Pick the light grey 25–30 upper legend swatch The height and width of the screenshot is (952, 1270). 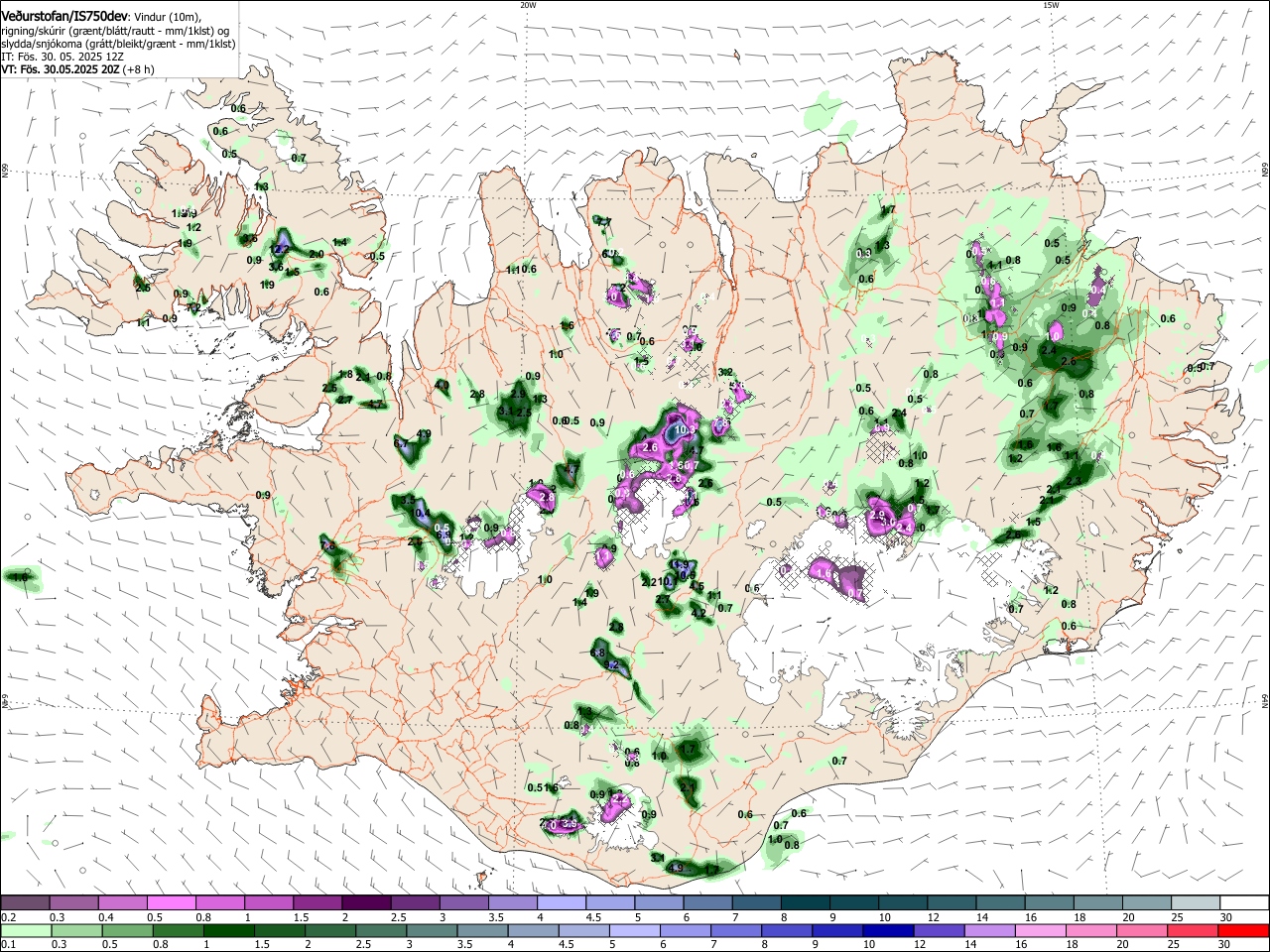1197,903
